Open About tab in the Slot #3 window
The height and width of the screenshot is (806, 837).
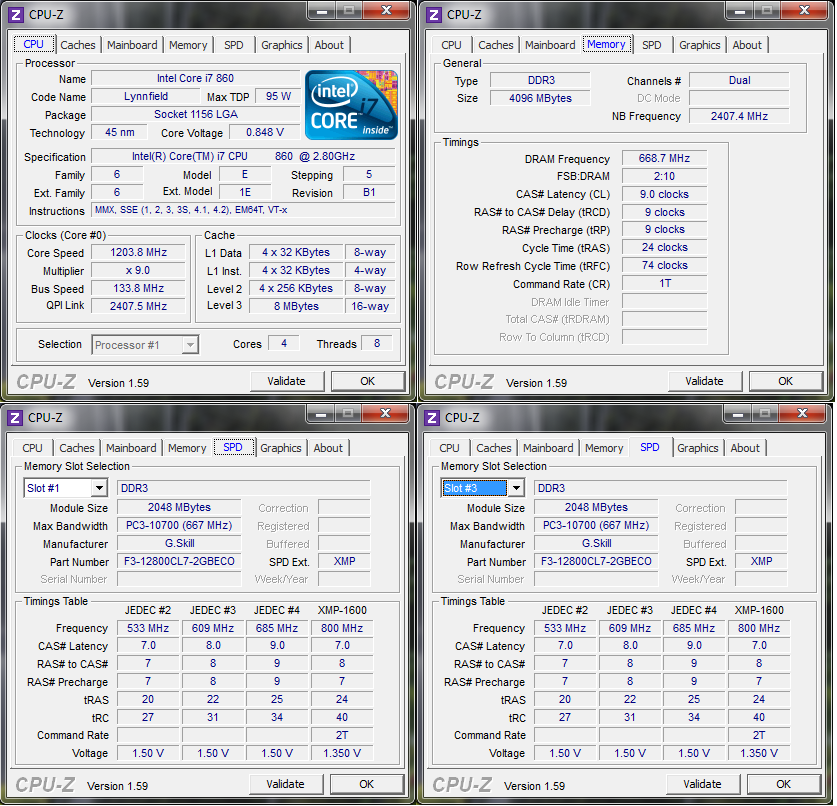tap(745, 448)
